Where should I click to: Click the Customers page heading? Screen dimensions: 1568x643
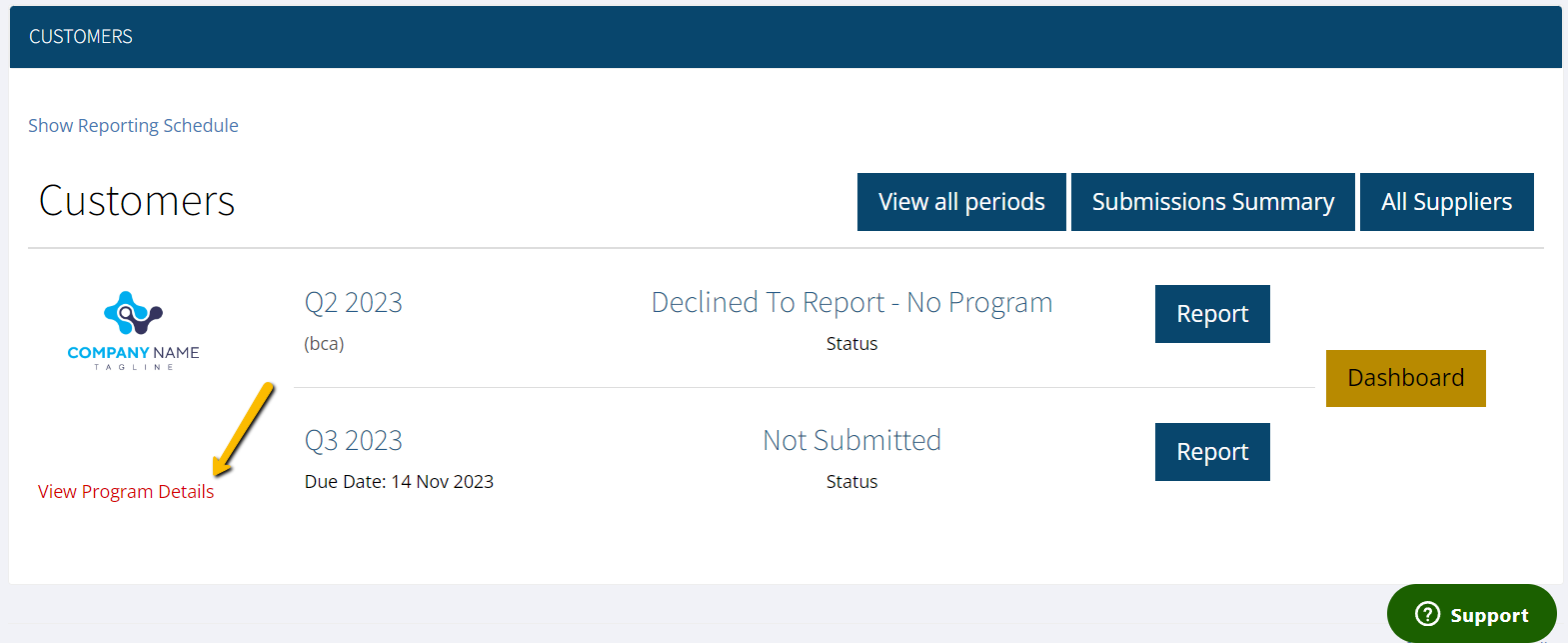[137, 201]
